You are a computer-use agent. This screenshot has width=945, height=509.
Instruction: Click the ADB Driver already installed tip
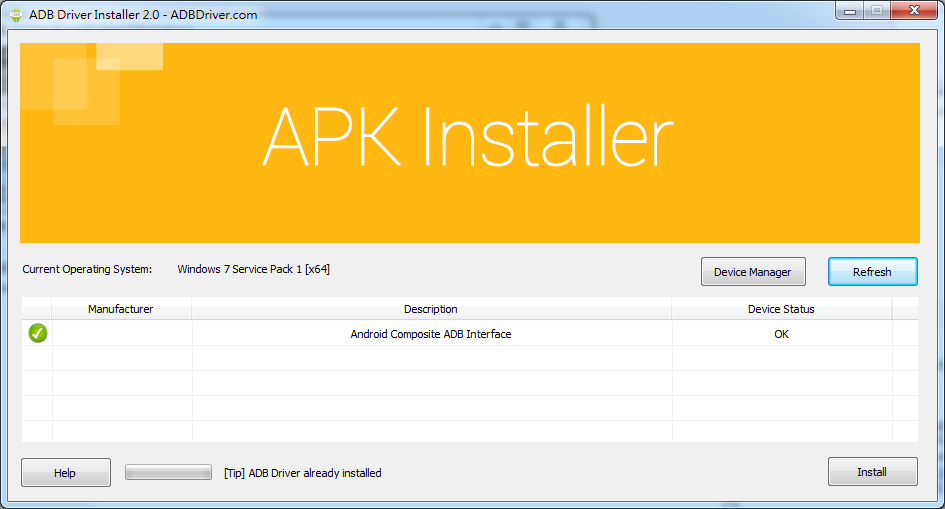(303, 473)
